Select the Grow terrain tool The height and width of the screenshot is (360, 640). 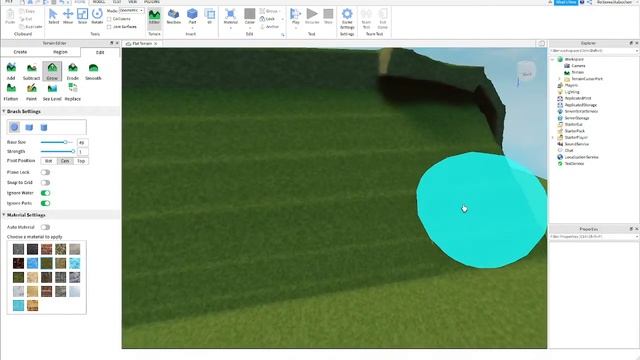[52, 71]
